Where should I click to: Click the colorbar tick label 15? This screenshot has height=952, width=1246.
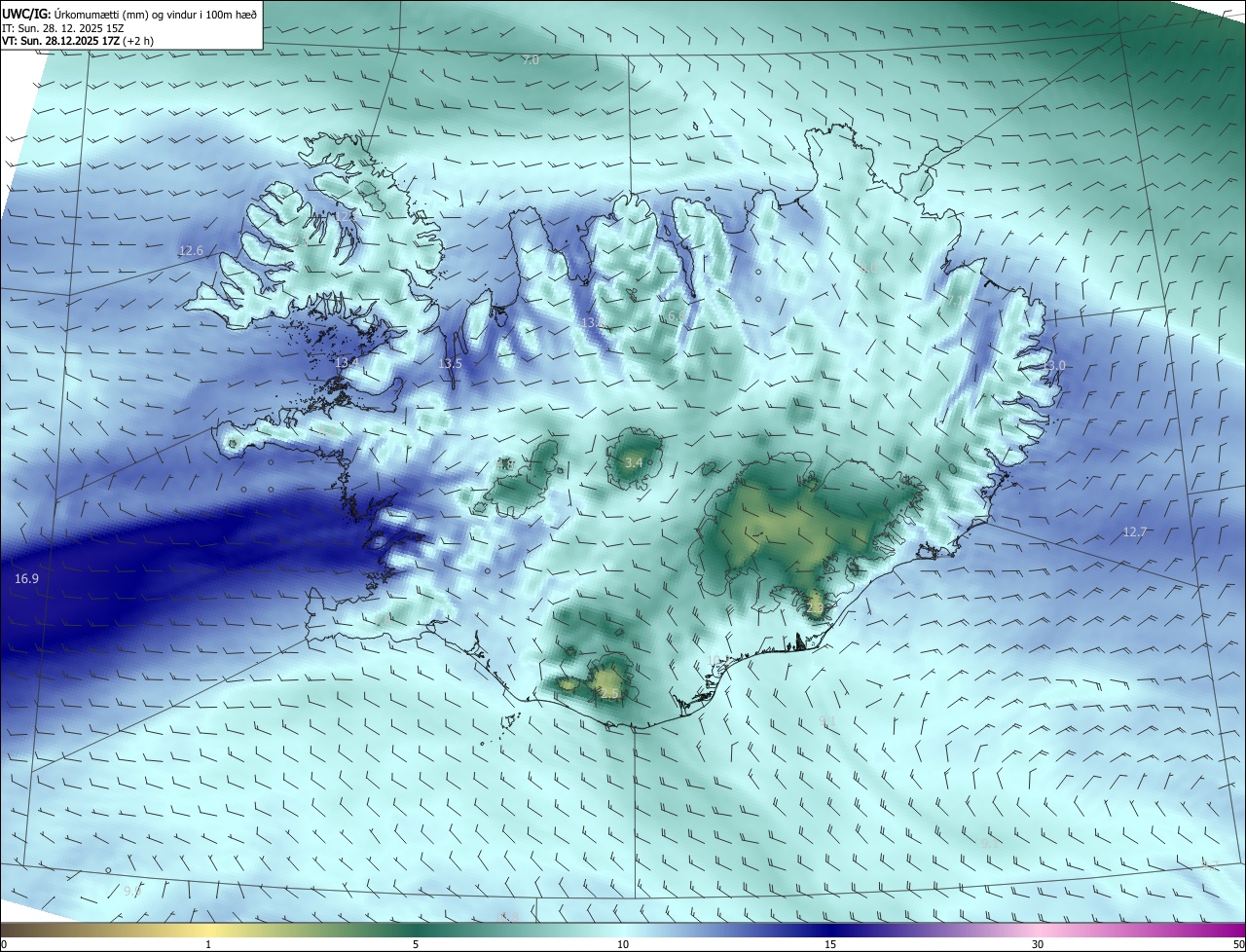pos(830,945)
